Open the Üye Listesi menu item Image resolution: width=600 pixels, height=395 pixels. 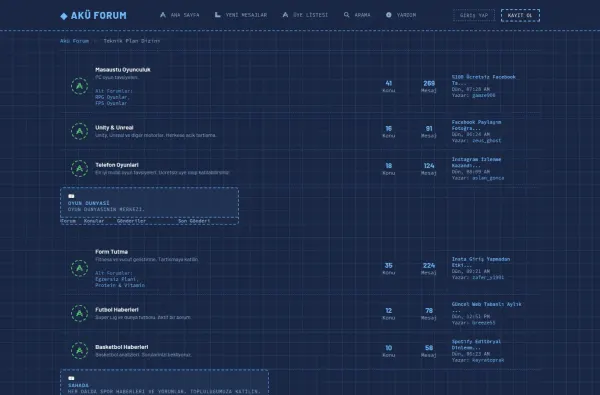(305, 15)
